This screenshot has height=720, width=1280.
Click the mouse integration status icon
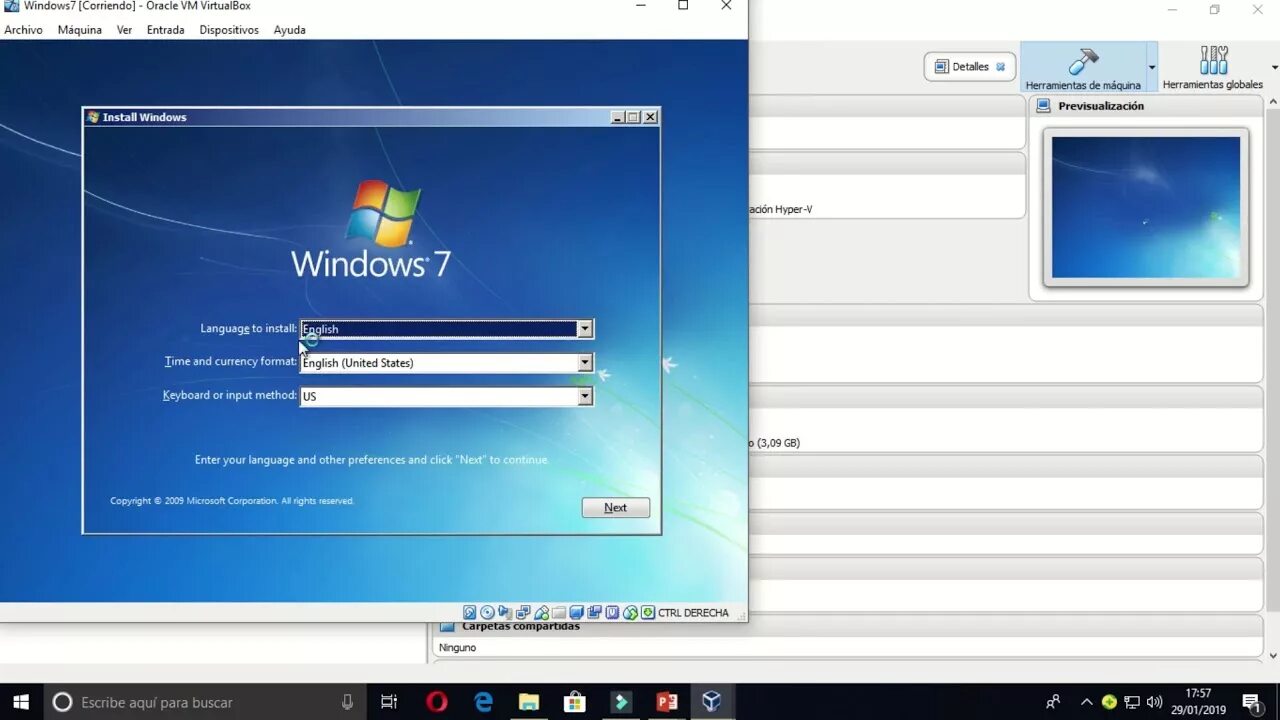point(630,612)
